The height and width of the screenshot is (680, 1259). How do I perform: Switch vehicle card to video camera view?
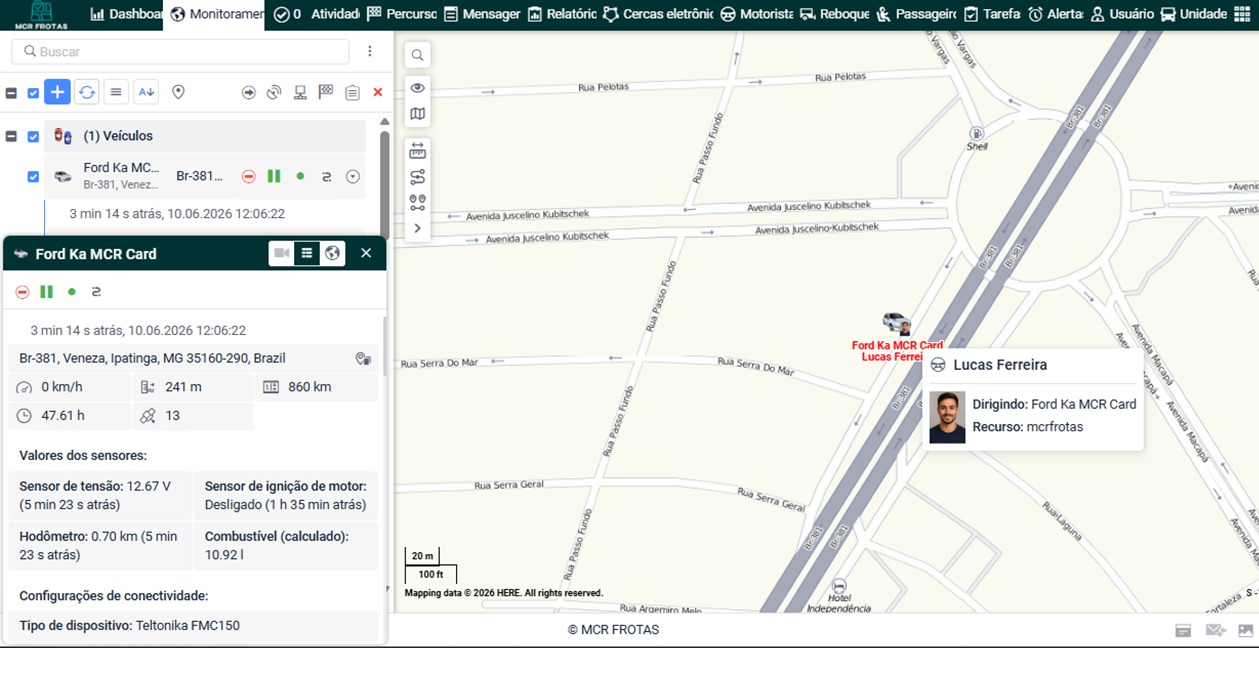click(x=282, y=253)
